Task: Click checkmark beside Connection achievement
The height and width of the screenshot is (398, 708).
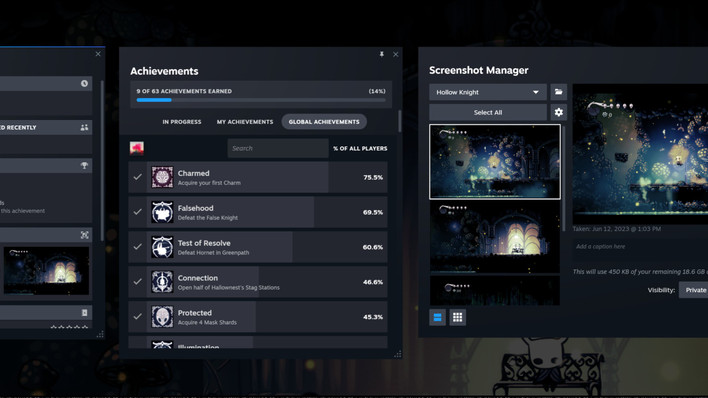Action: [x=138, y=282]
